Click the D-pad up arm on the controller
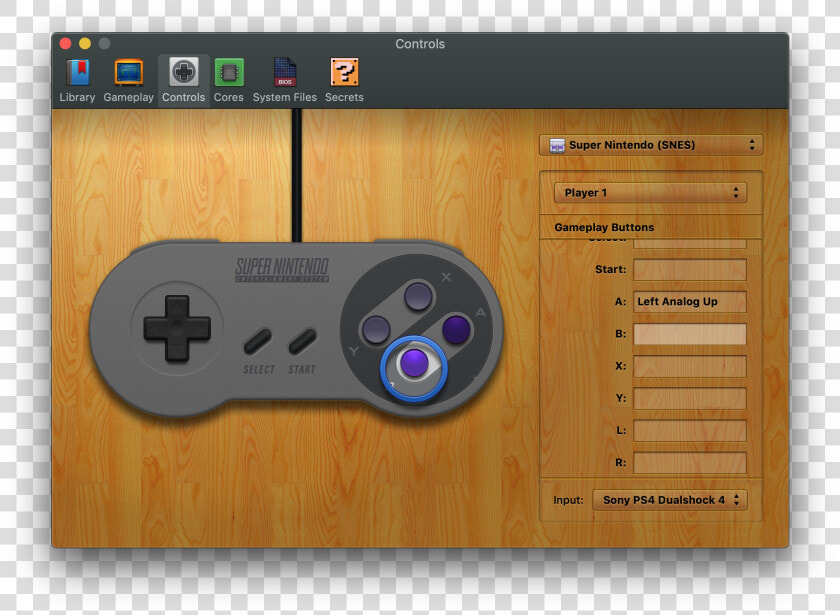Viewport: 840px width, 615px height. coord(177,307)
